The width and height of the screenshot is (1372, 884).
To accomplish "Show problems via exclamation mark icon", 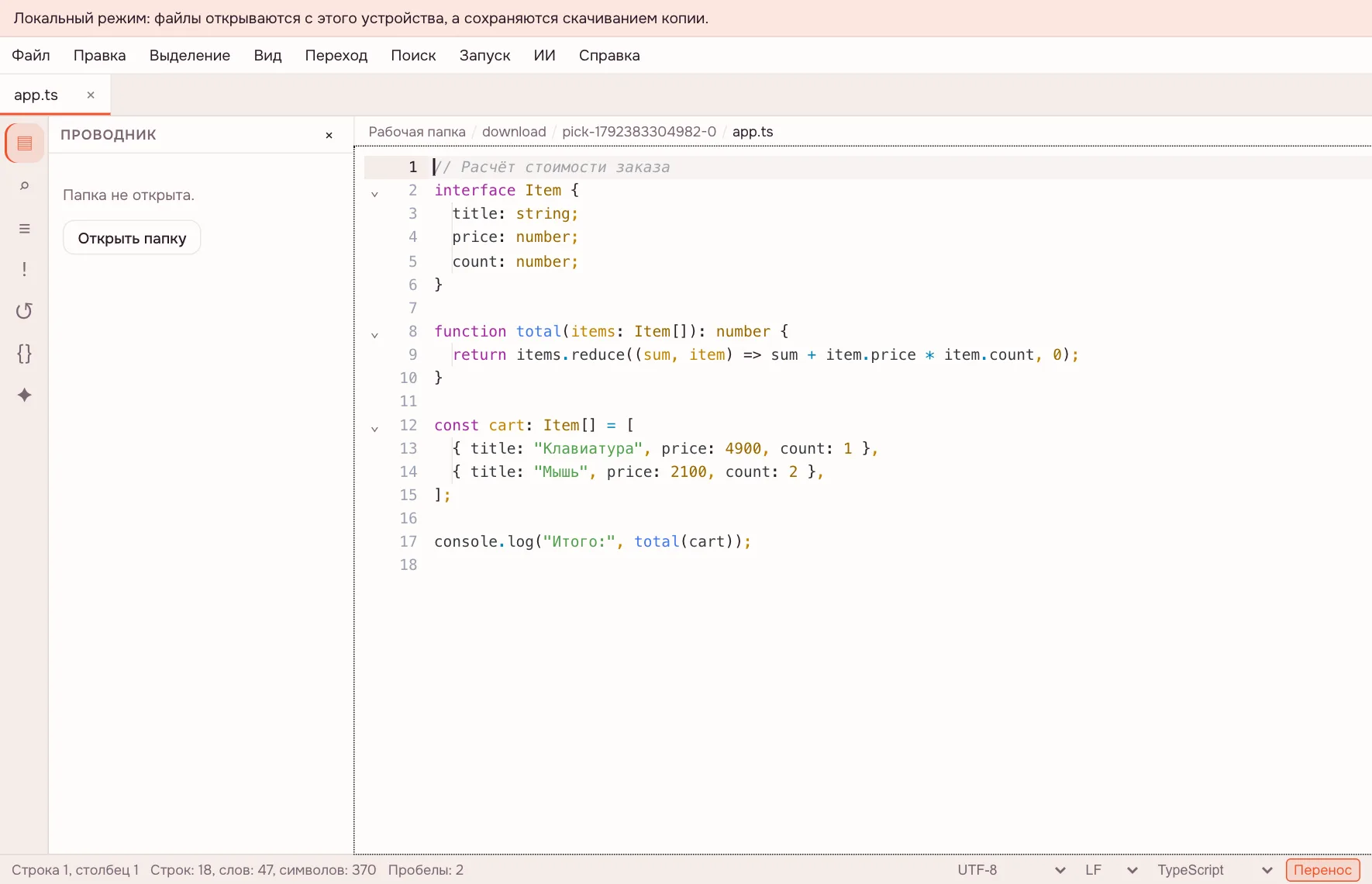I will [x=25, y=269].
